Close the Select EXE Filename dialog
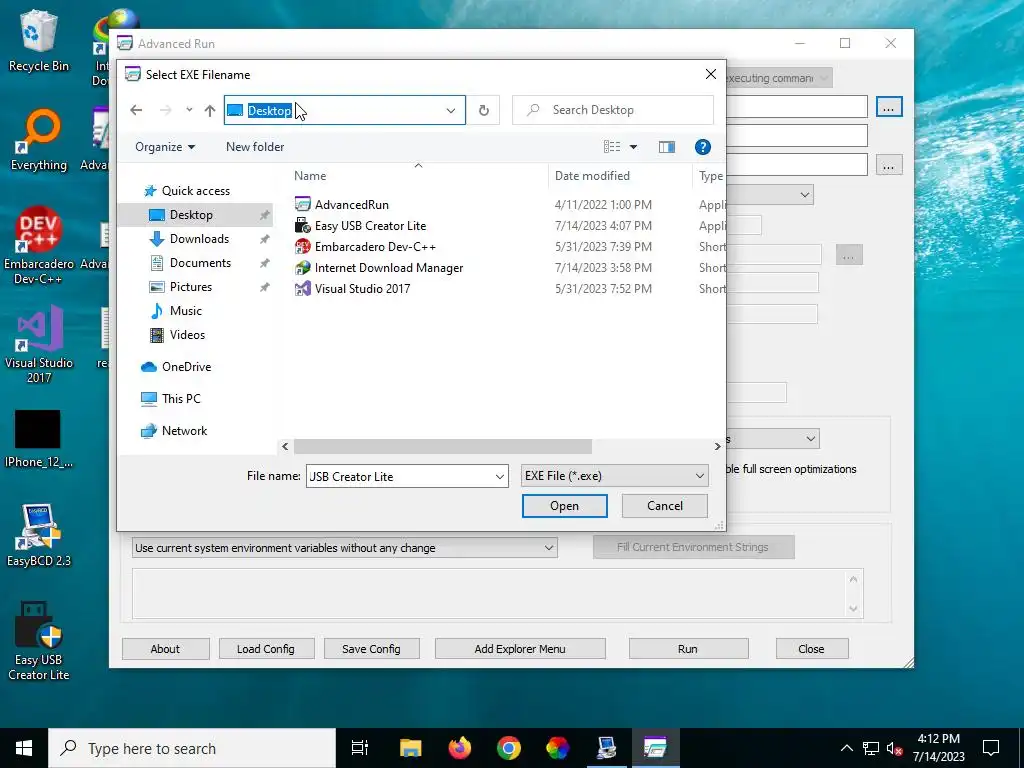Viewport: 1024px width, 768px height. [x=711, y=74]
